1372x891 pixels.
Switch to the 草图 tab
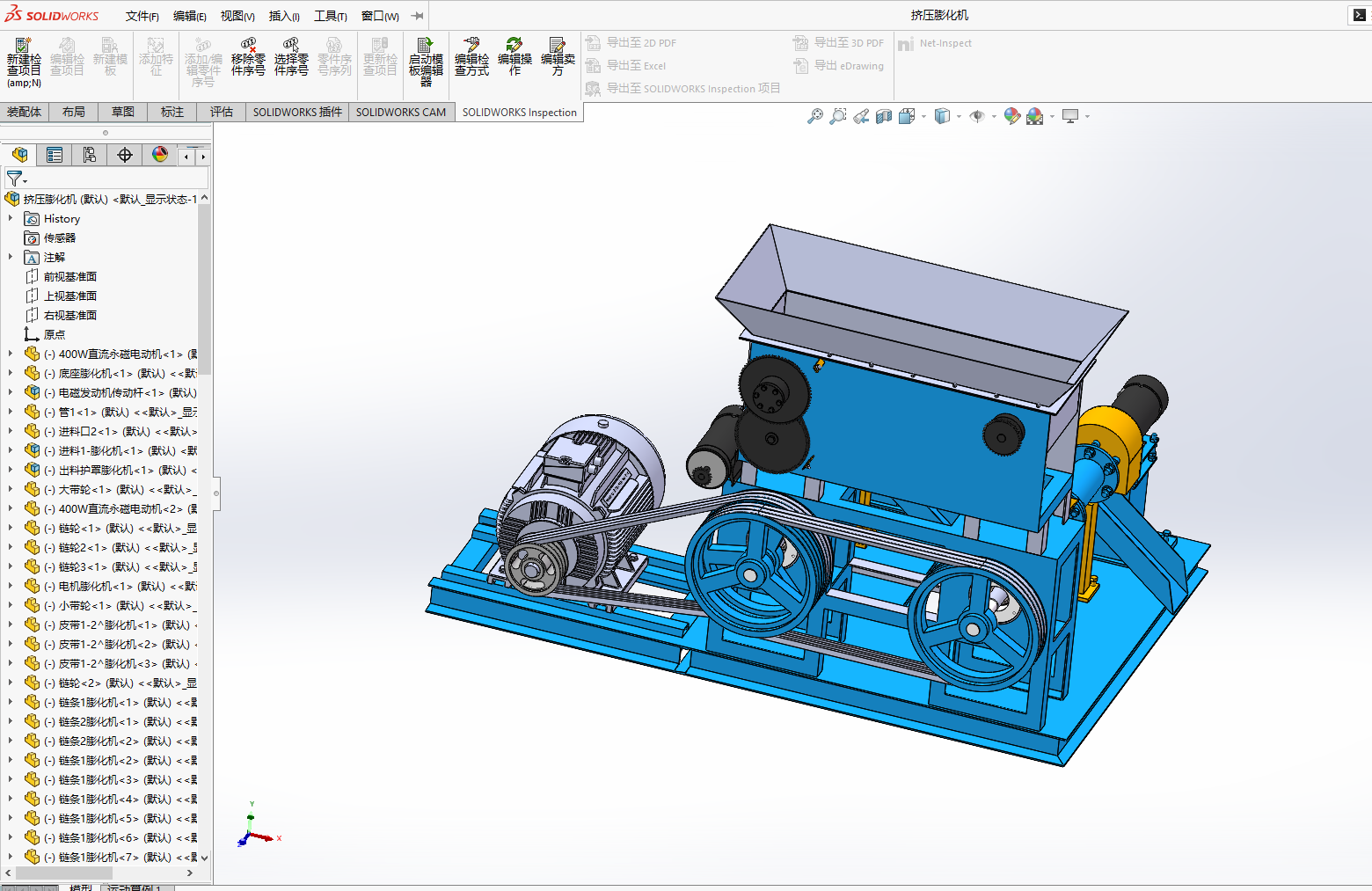tap(123, 112)
